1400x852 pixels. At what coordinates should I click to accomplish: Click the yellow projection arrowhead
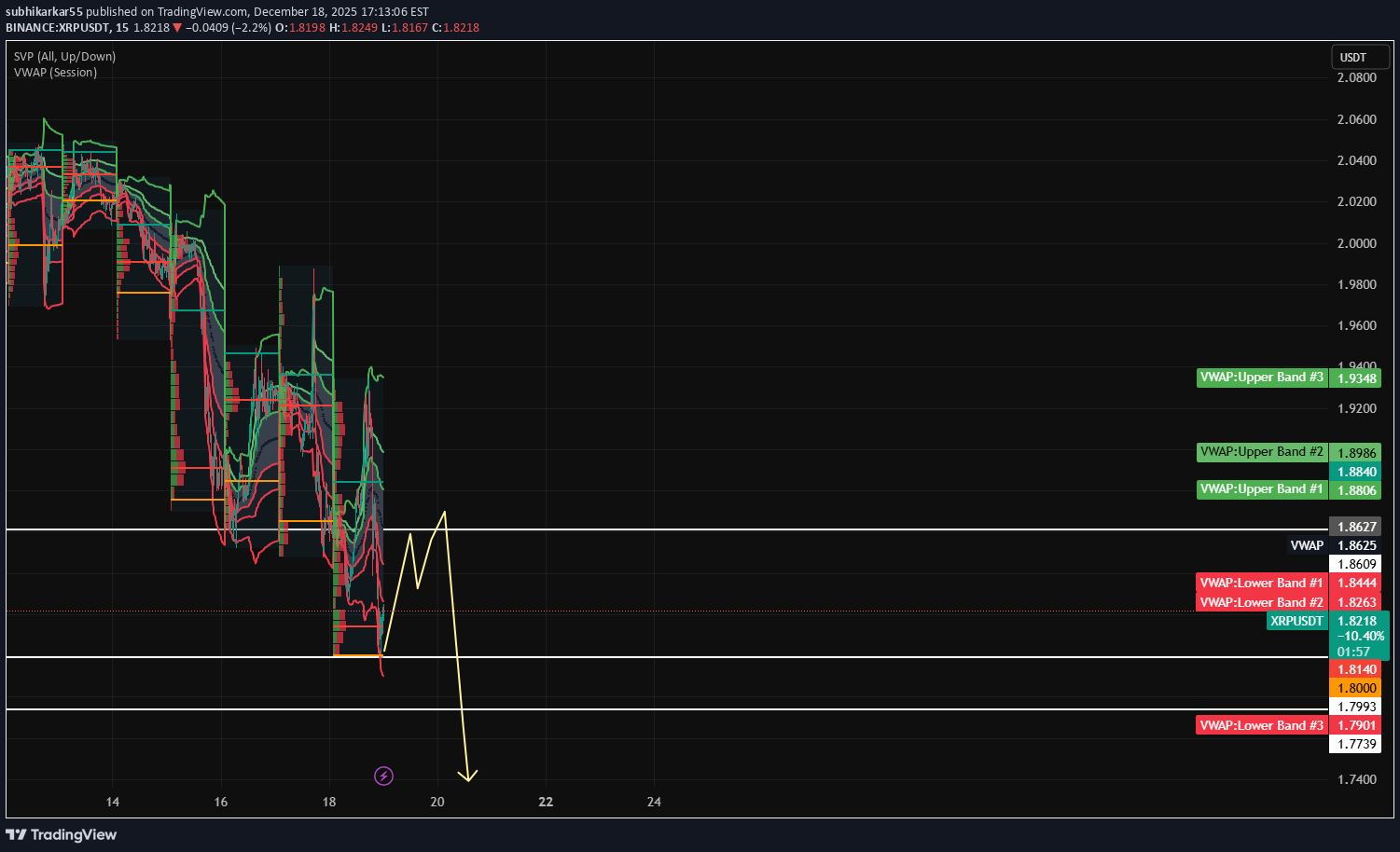(467, 776)
